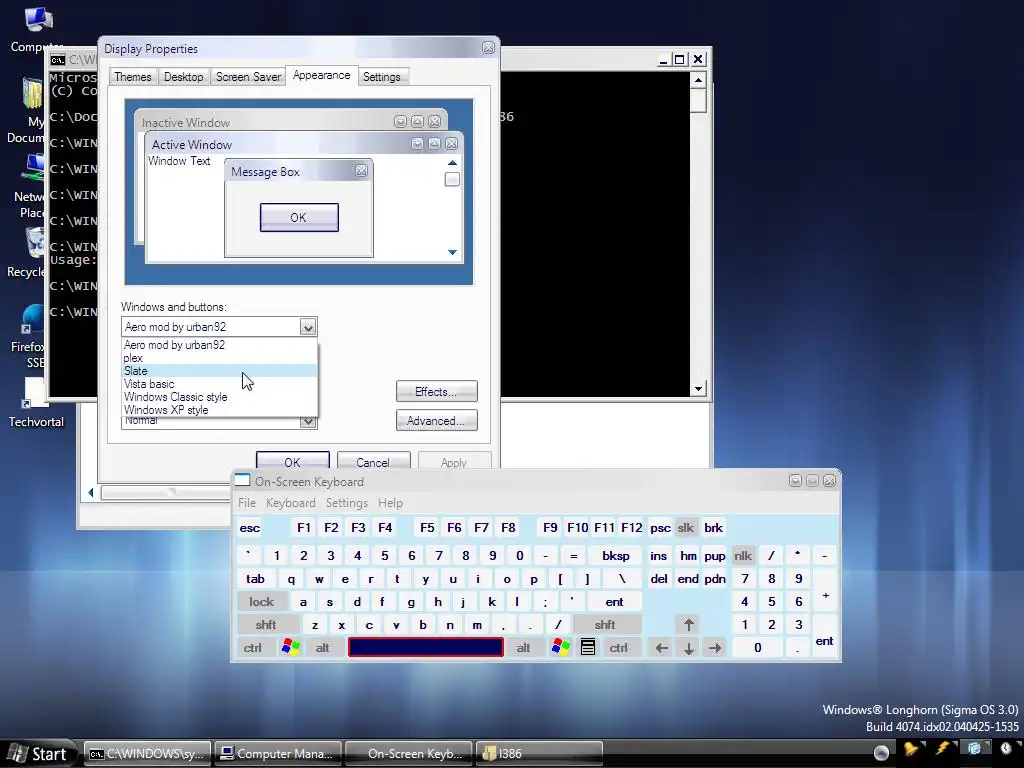Open the Desktop tab
The image size is (1024, 768).
tap(184, 76)
